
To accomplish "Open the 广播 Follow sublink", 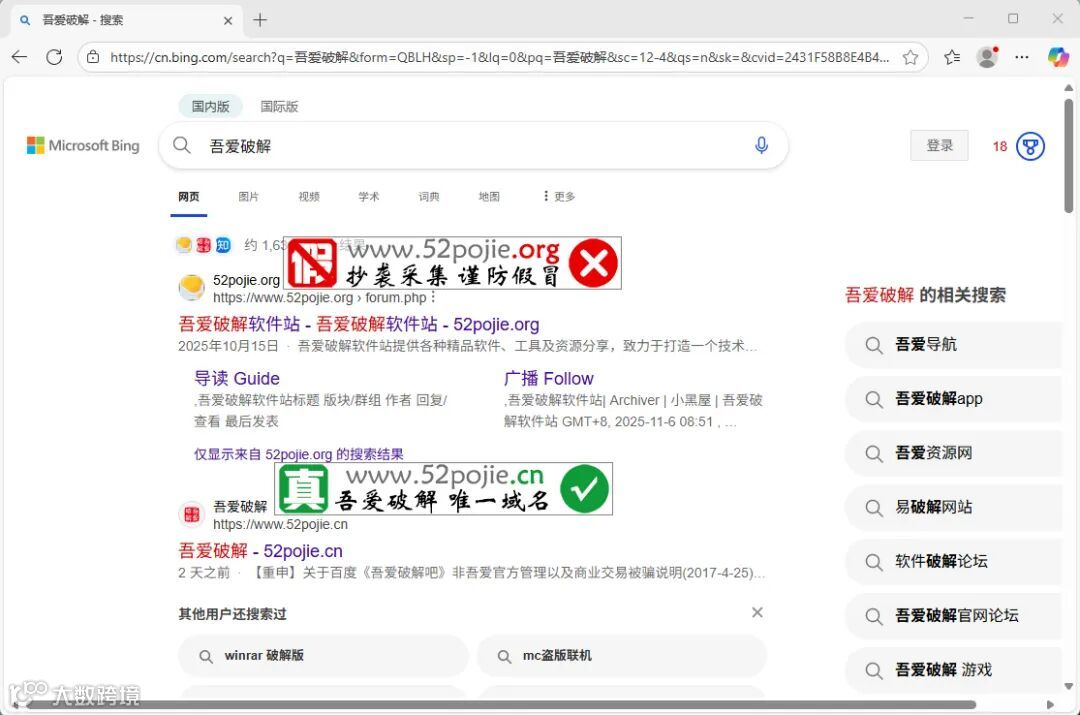I will tap(548, 378).
